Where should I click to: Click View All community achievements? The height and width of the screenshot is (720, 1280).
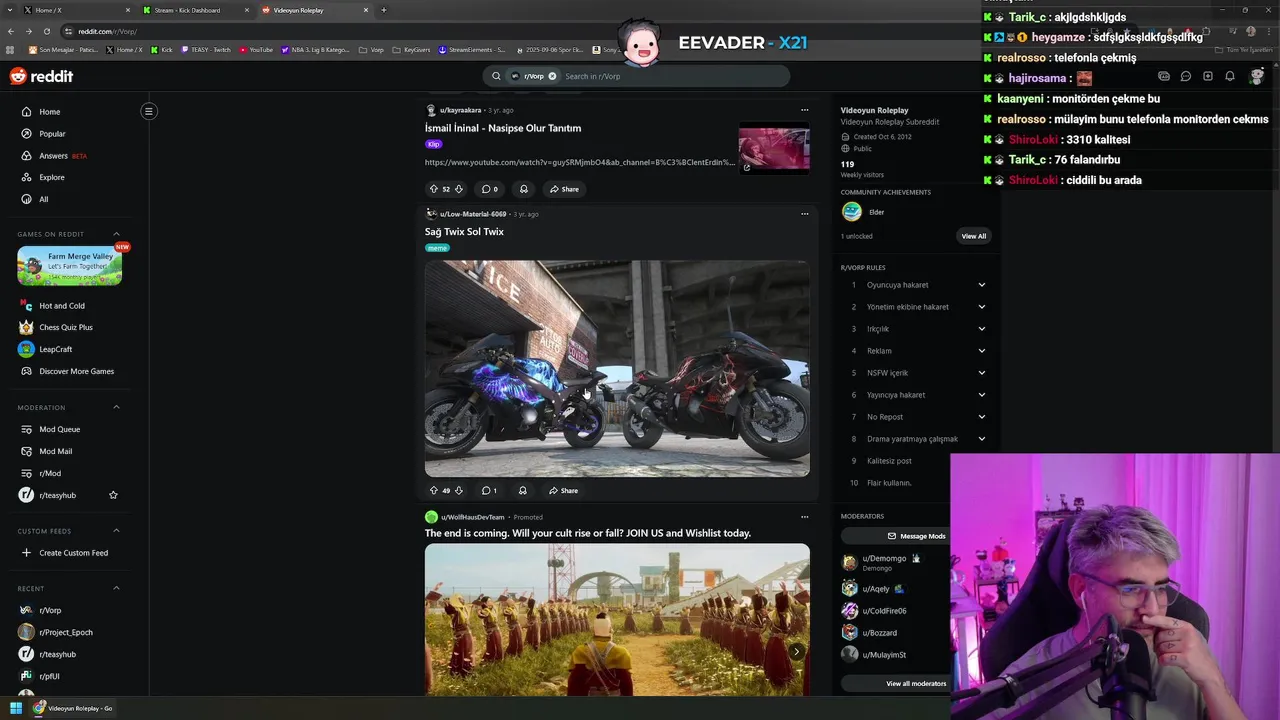pyautogui.click(x=974, y=236)
